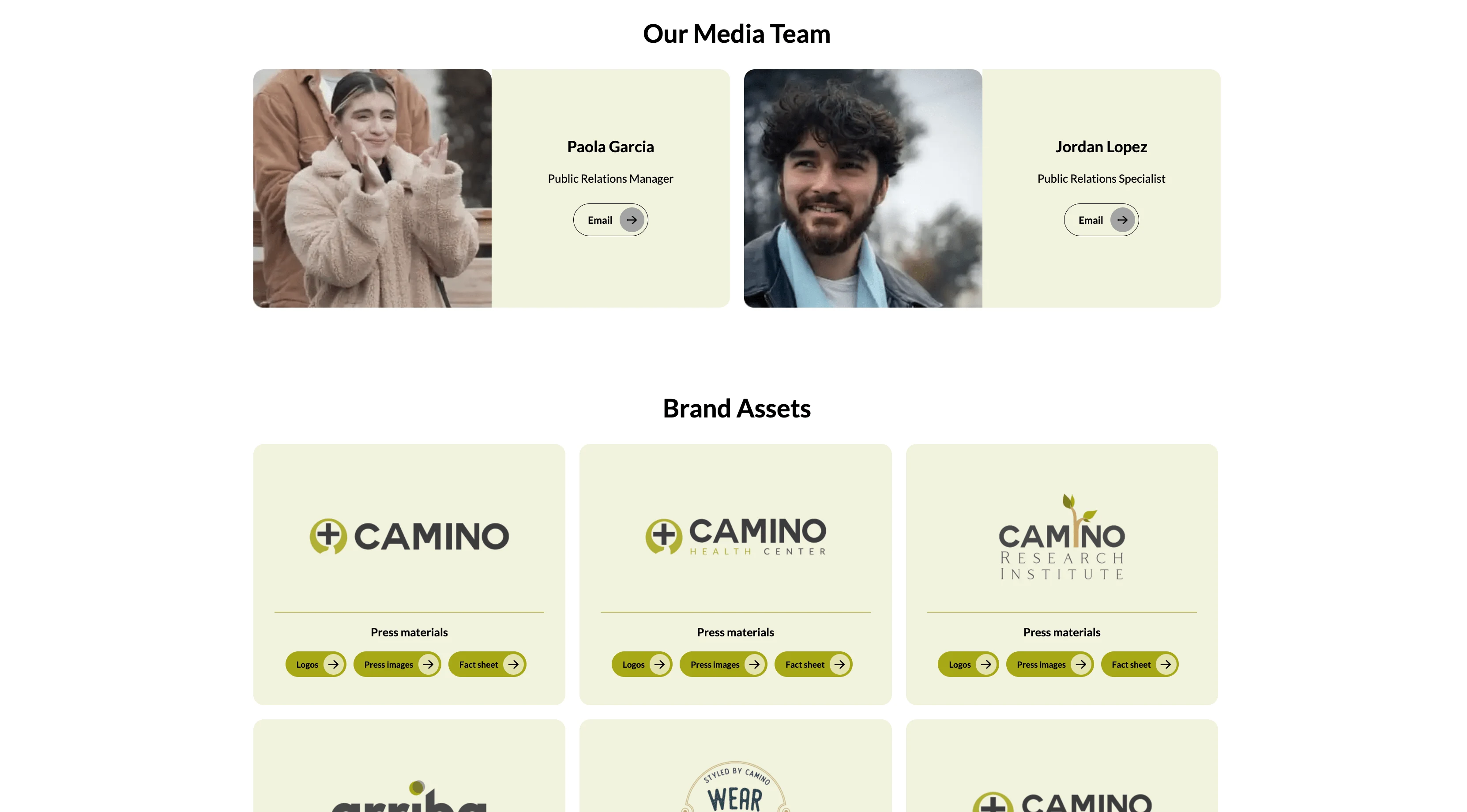Click the Press images arrow icon on the Camino card

click(x=428, y=665)
